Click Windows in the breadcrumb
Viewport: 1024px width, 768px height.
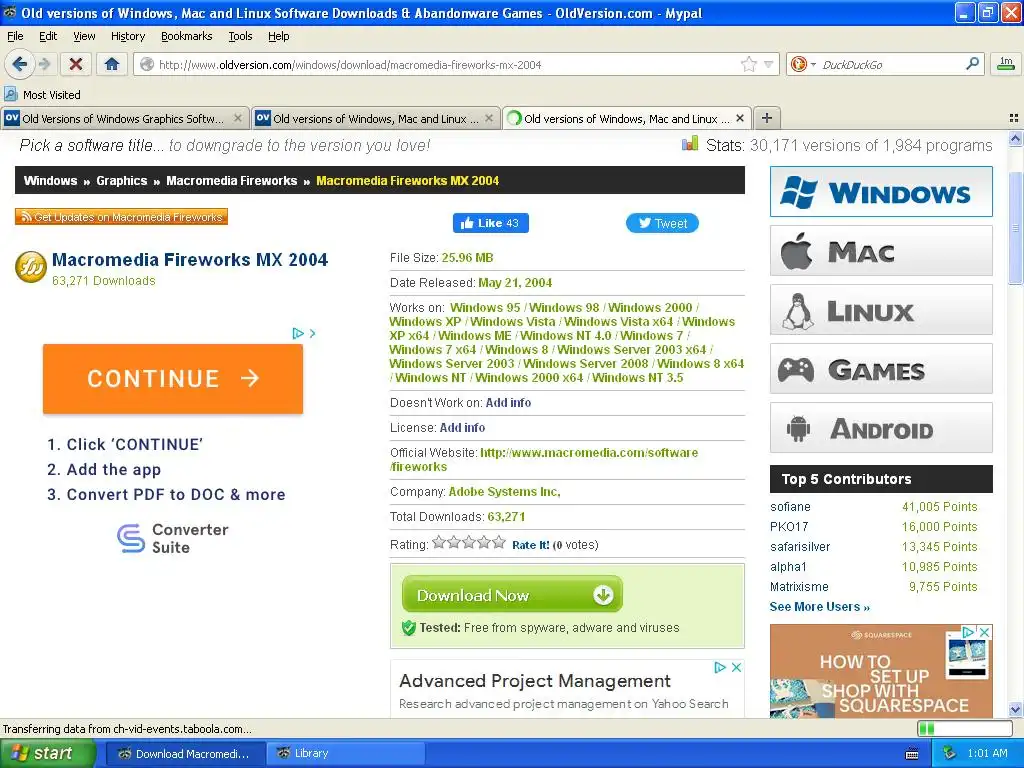pos(50,180)
